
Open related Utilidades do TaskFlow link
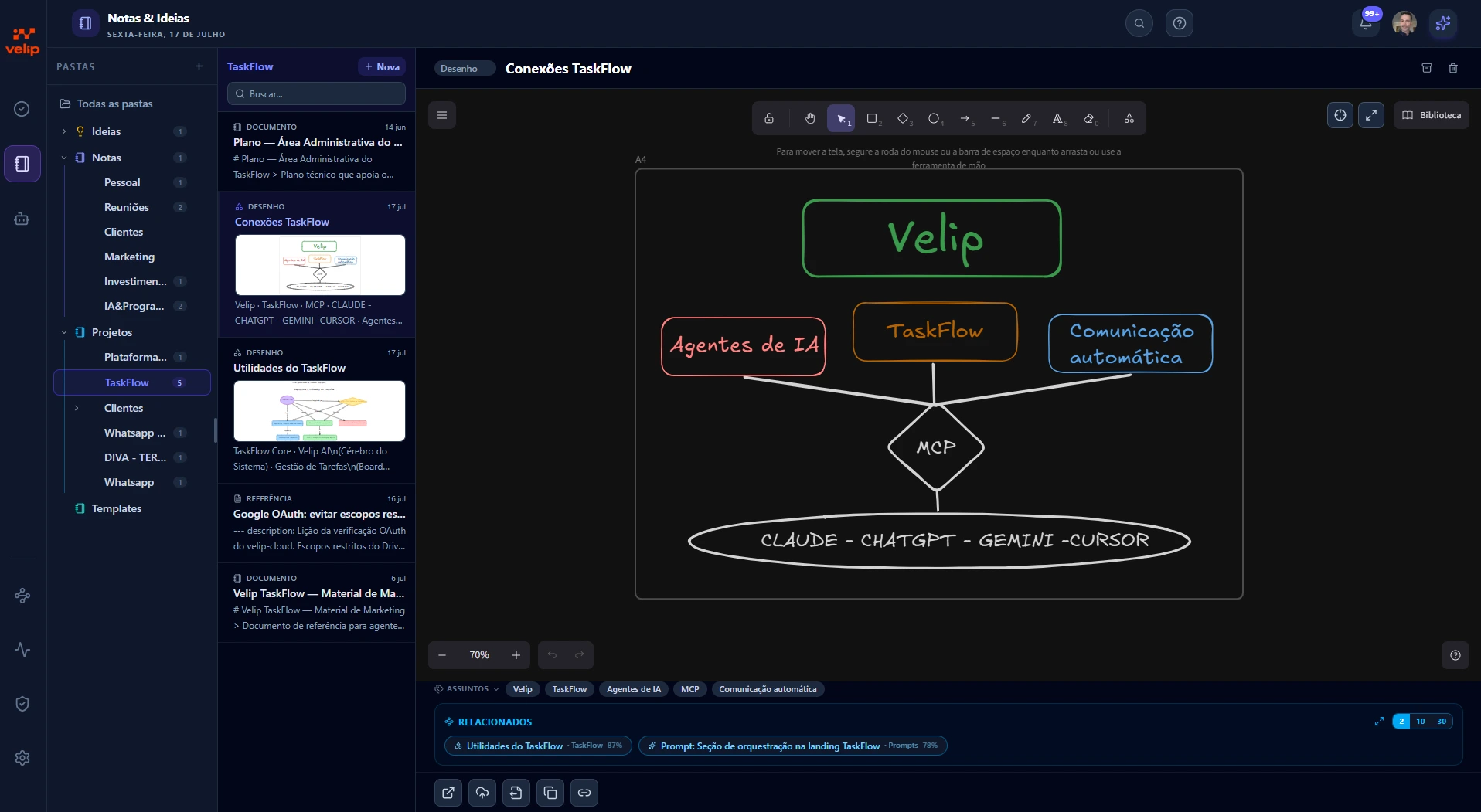538,746
